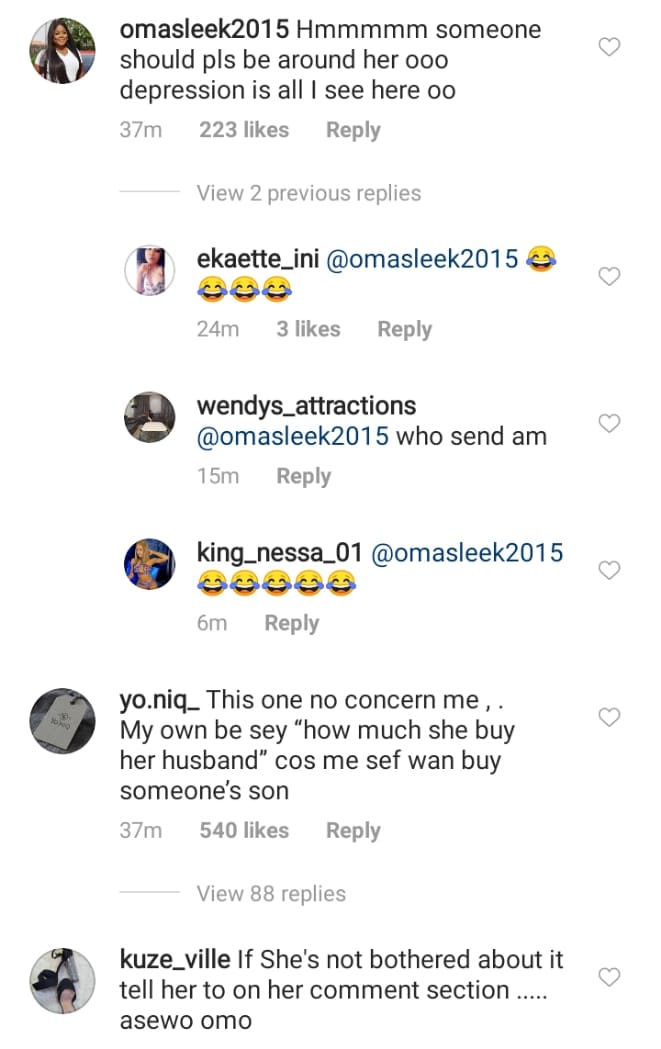This screenshot has width=661, height=1049.
Task: Reply to omasleek2015's comment
Action: click(353, 130)
